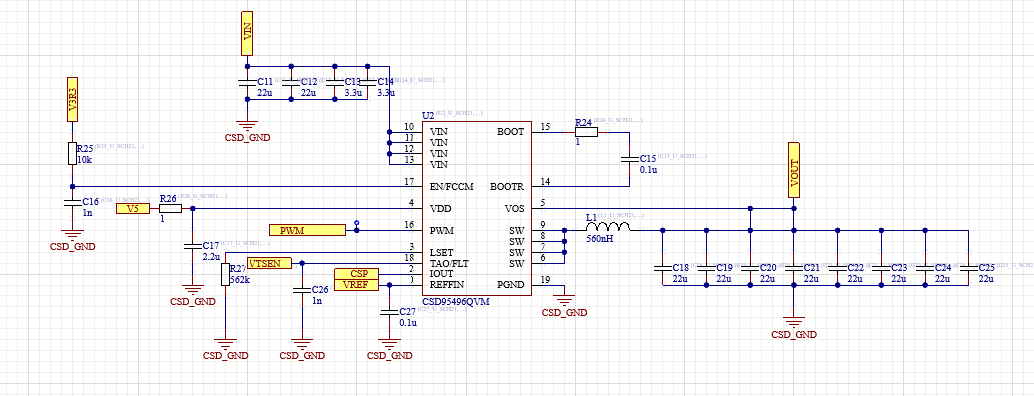This screenshot has height=396, width=1034.
Task: Select the resistor symbol of R26
Action: point(170,208)
